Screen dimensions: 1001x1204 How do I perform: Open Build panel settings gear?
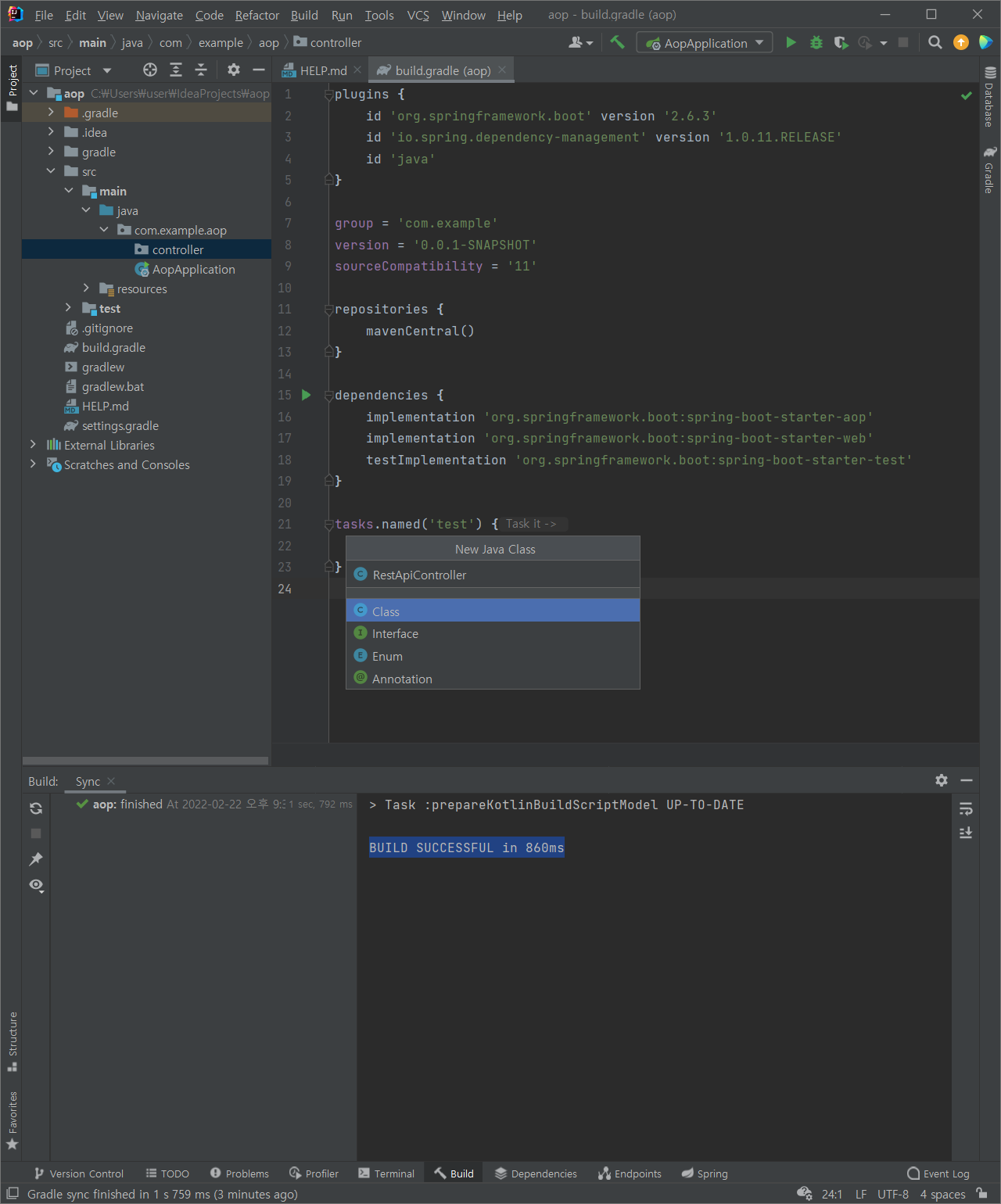pos(942,780)
